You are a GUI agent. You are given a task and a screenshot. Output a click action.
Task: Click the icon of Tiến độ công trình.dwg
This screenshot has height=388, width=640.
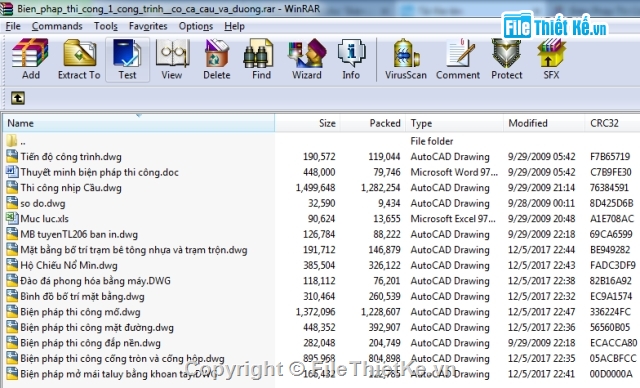point(12,156)
